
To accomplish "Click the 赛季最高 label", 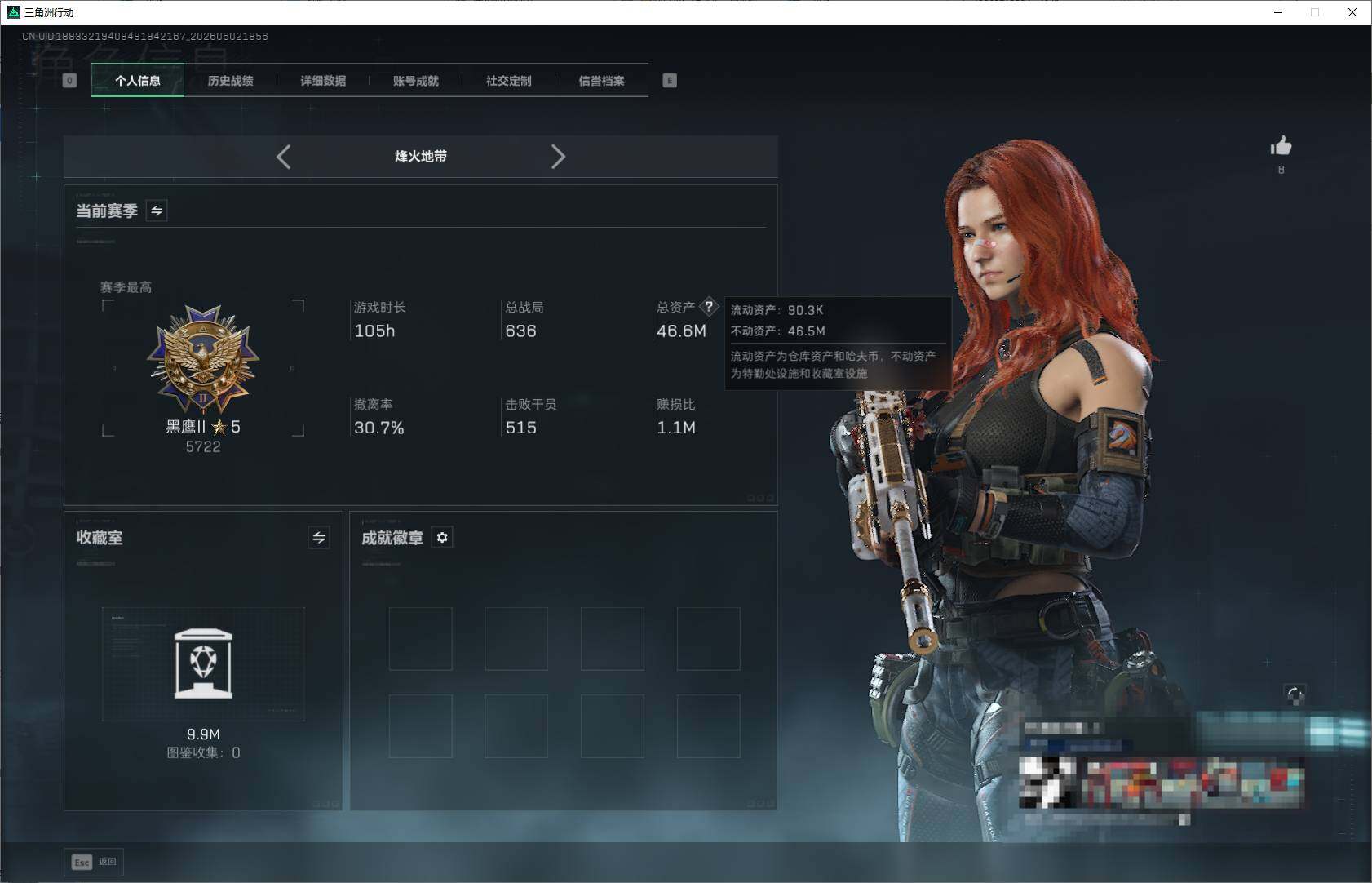I will tap(126, 287).
